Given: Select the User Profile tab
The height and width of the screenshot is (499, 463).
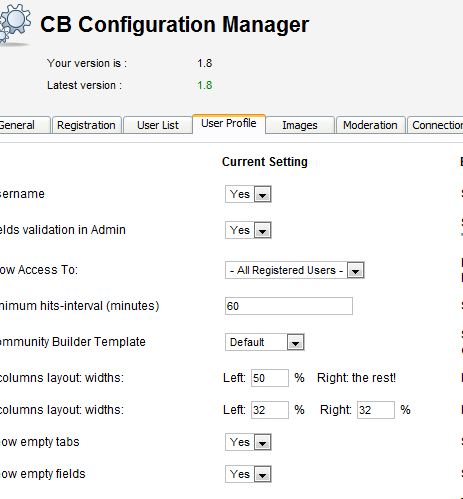Looking at the screenshot, I should (x=229, y=124).
